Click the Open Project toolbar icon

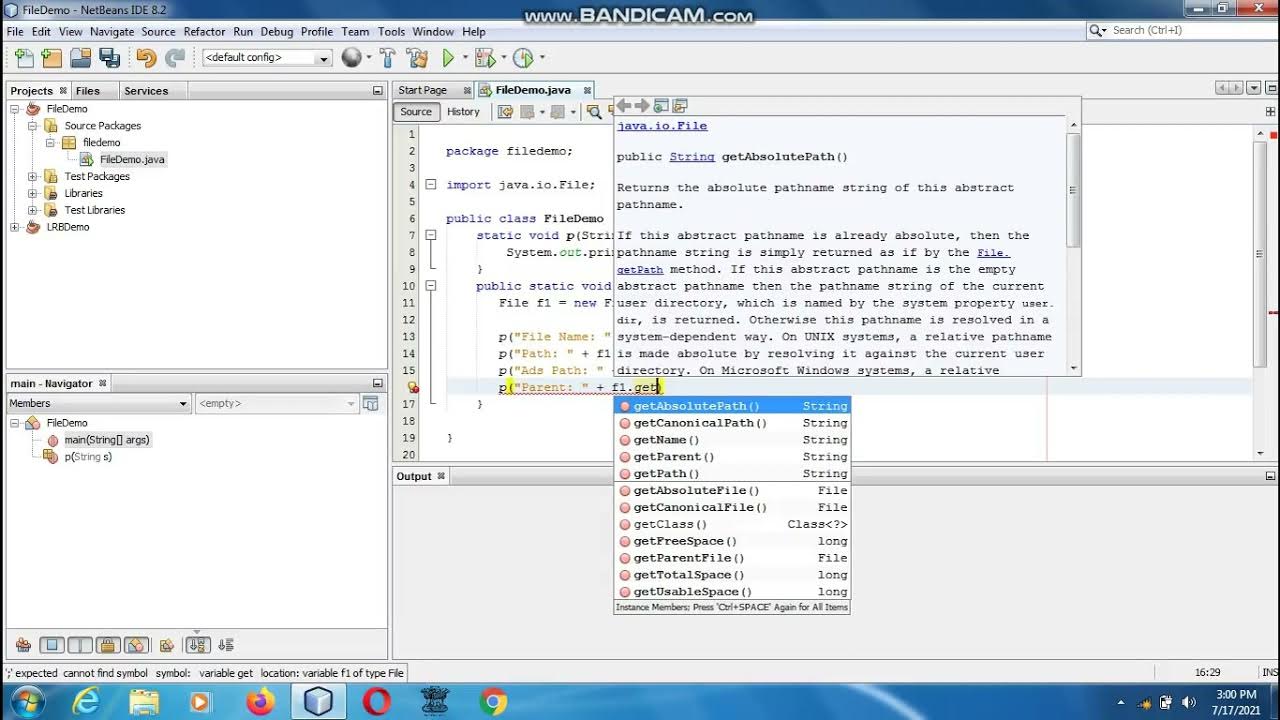point(81,58)
